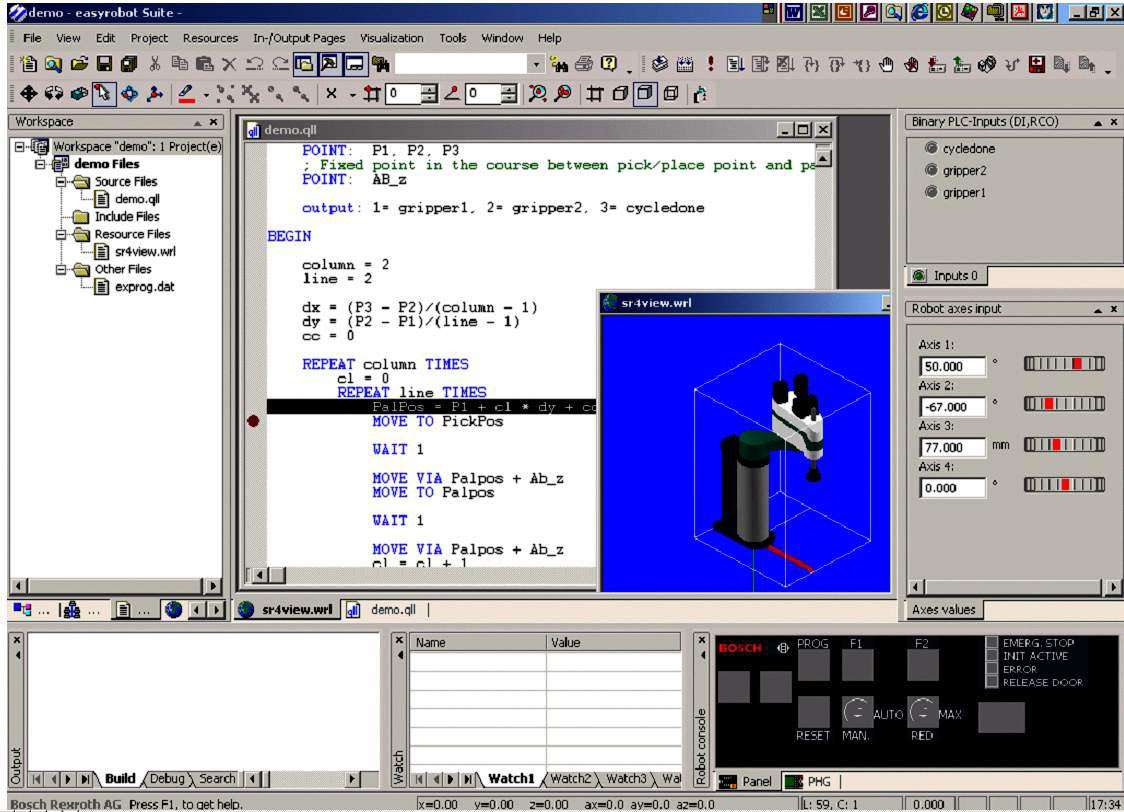The width and height of the screenshot is (1124, 812).
Task: Click the Axis 1 value field
Action: coord(952,366)
